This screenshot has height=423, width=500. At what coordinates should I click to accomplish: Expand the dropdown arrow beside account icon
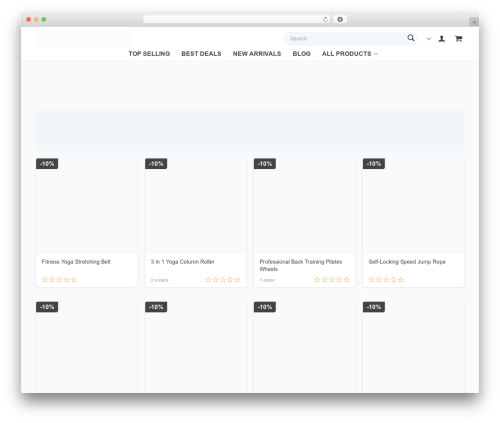coord(429,39)
